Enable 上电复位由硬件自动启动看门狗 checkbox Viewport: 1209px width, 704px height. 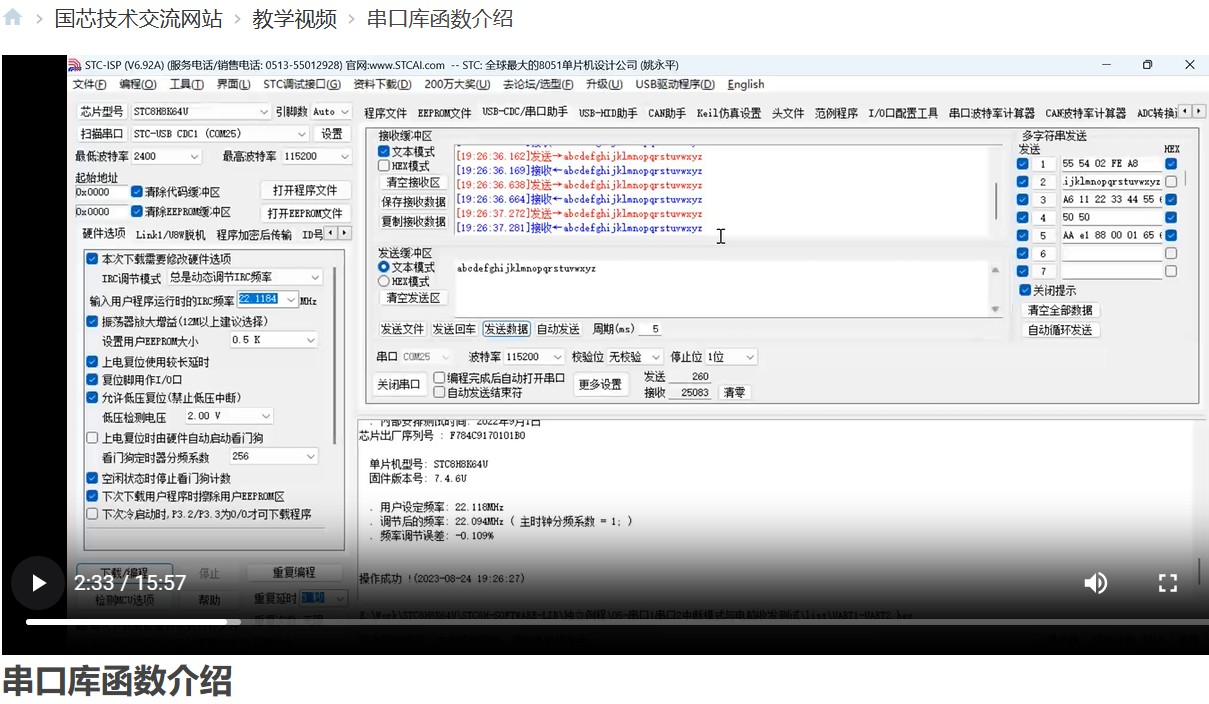click(92, 438)
